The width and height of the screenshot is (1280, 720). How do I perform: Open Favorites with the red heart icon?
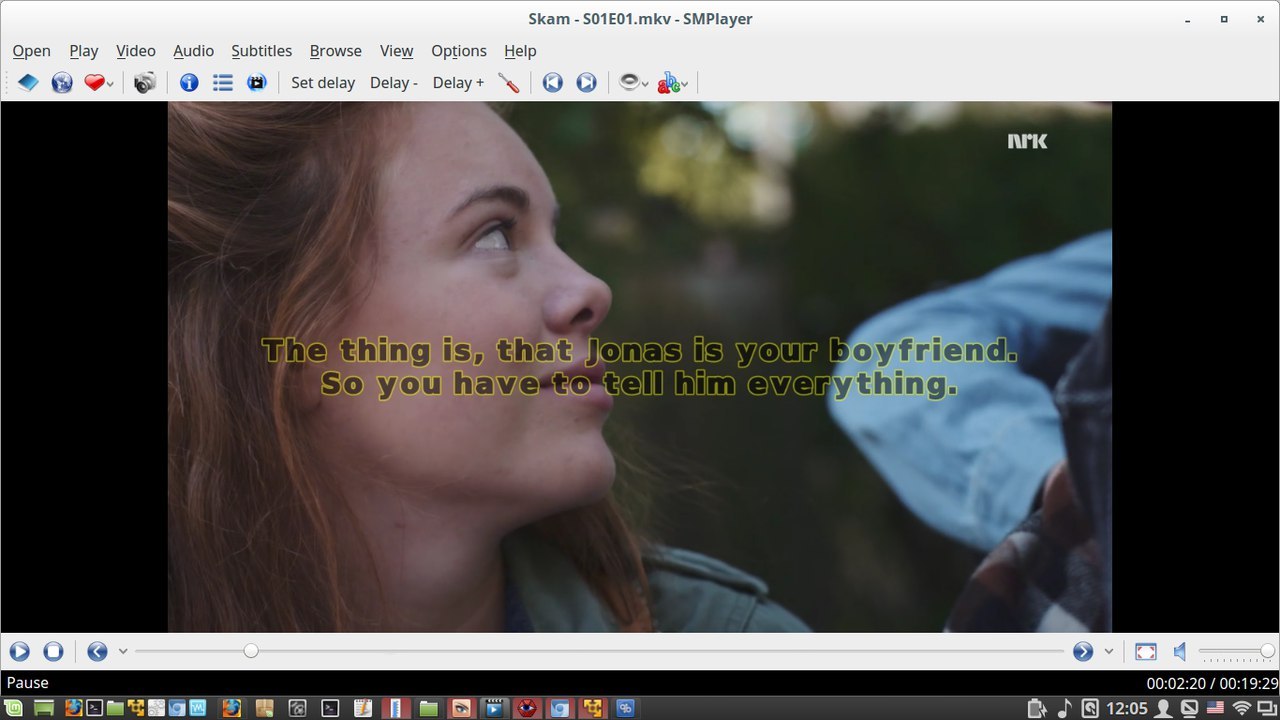[94, 83]
